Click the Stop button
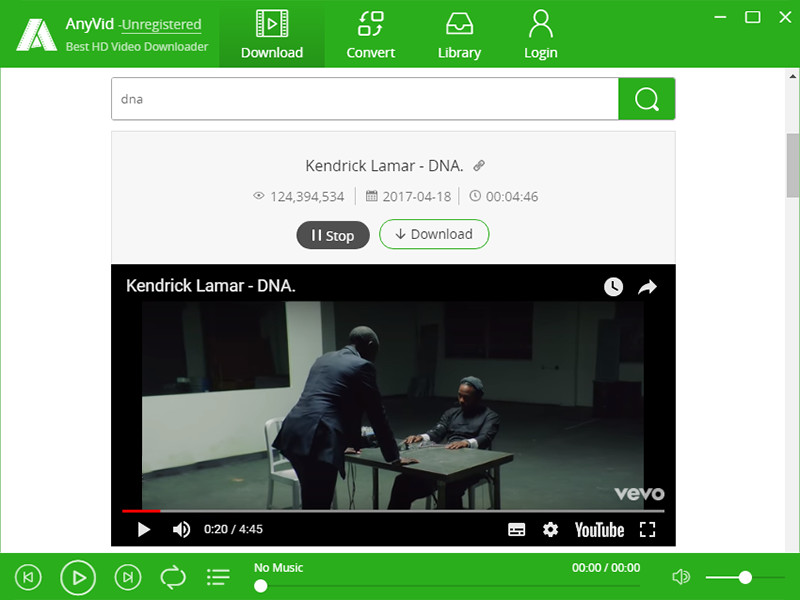 (333, 235)
